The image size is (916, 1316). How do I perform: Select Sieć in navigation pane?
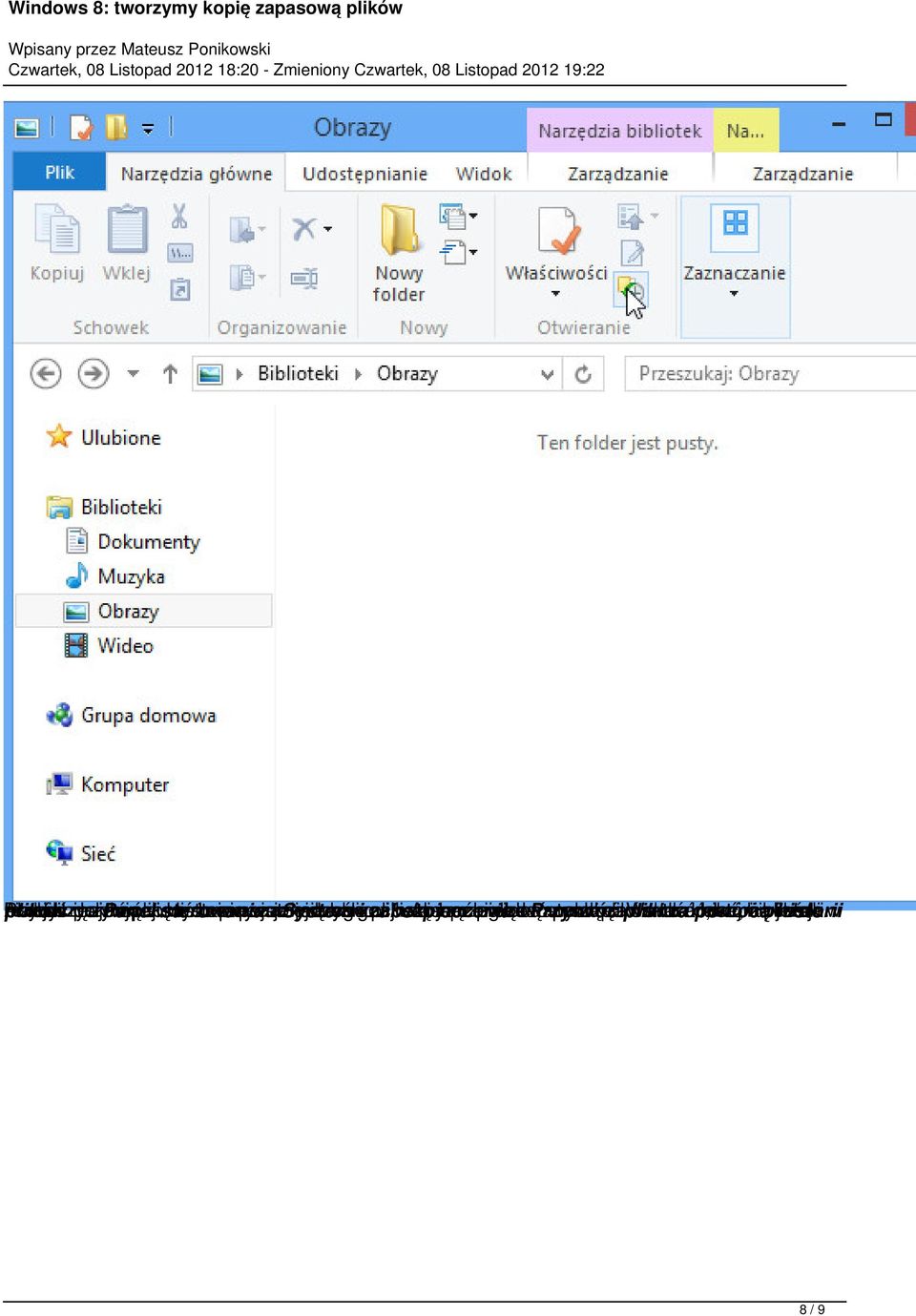81,853
